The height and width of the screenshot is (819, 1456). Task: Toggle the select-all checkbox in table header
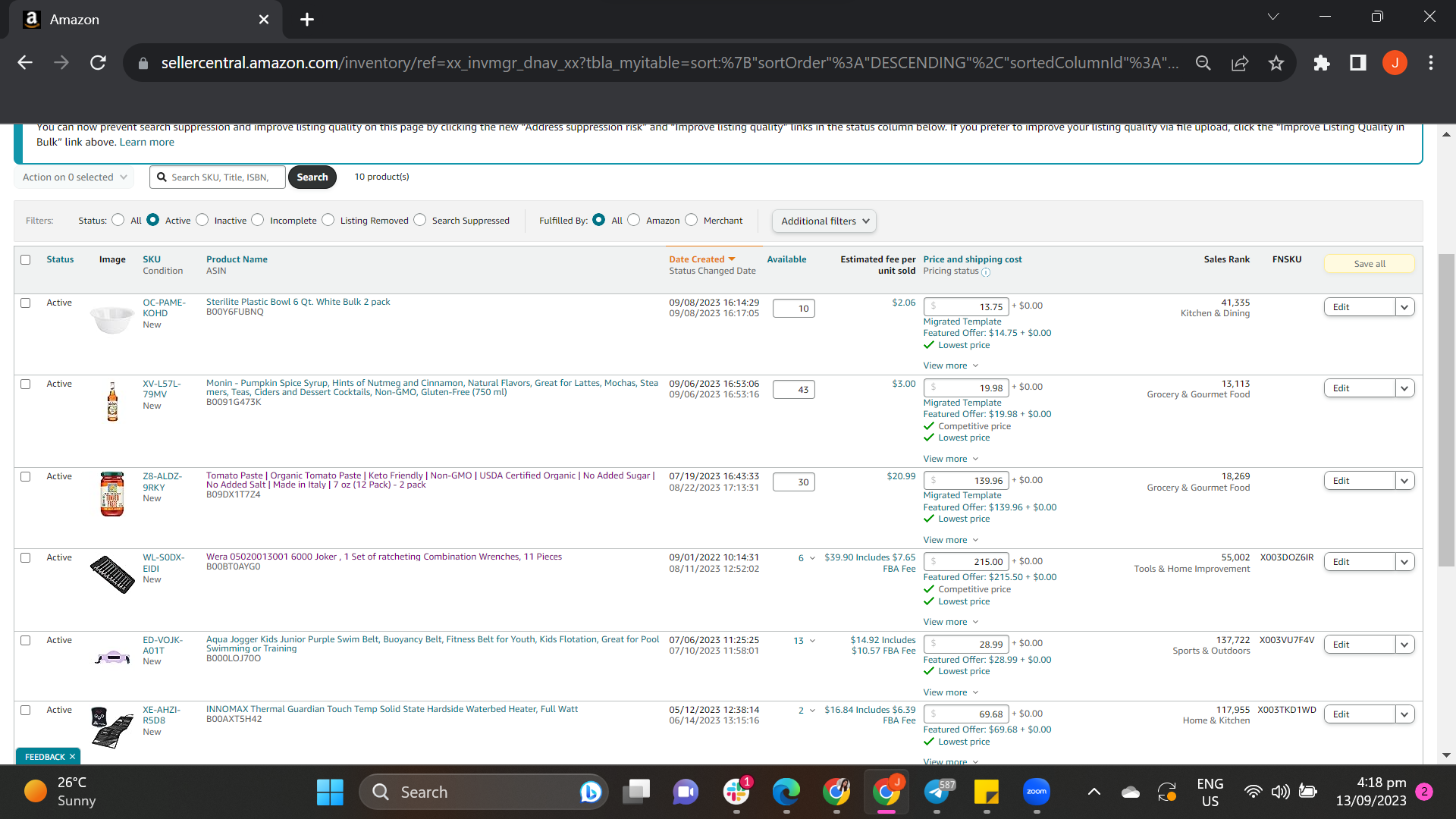pos(26,260)
